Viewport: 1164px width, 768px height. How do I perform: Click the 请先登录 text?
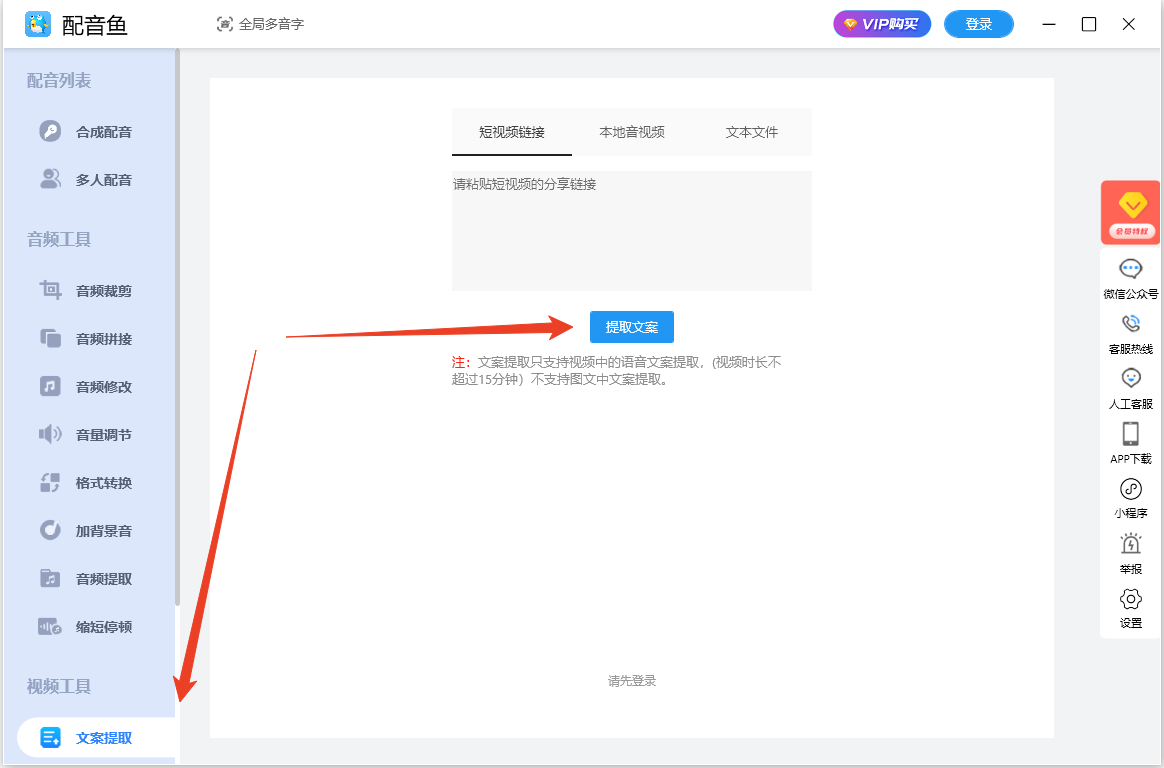point(632,681)
